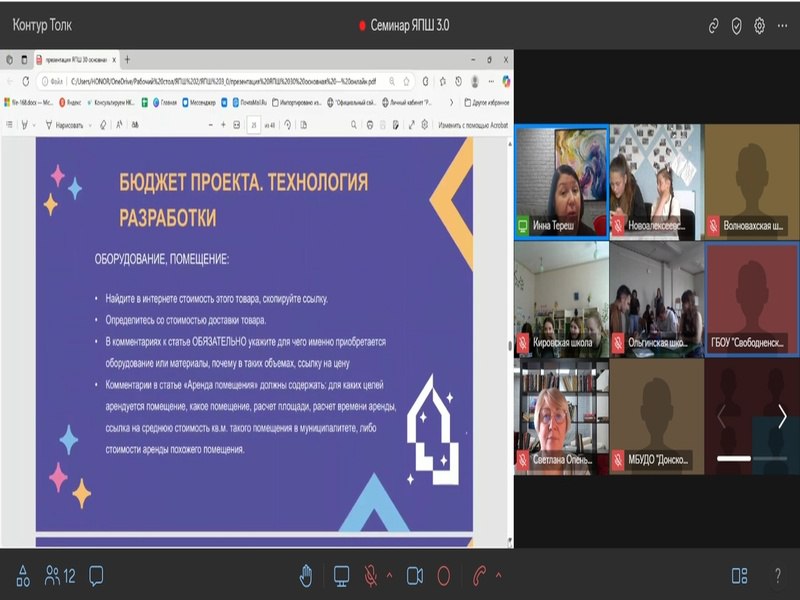The height and width of the screenshot is (600, 800).
Task: Open Контур Толк settings gear
Action: [x=759, y=26]
